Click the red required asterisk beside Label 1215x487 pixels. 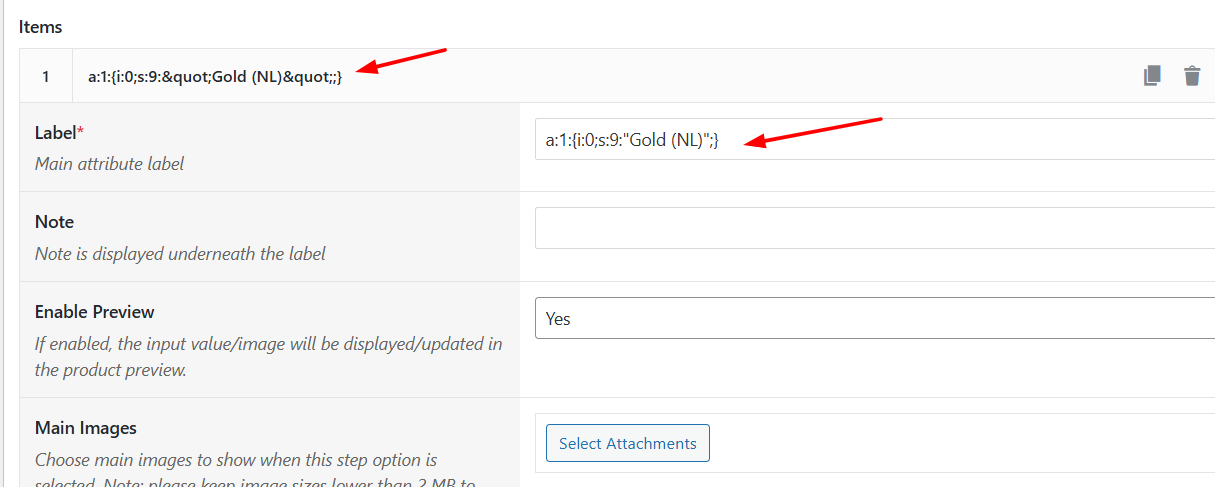click(x=80, y=130)
